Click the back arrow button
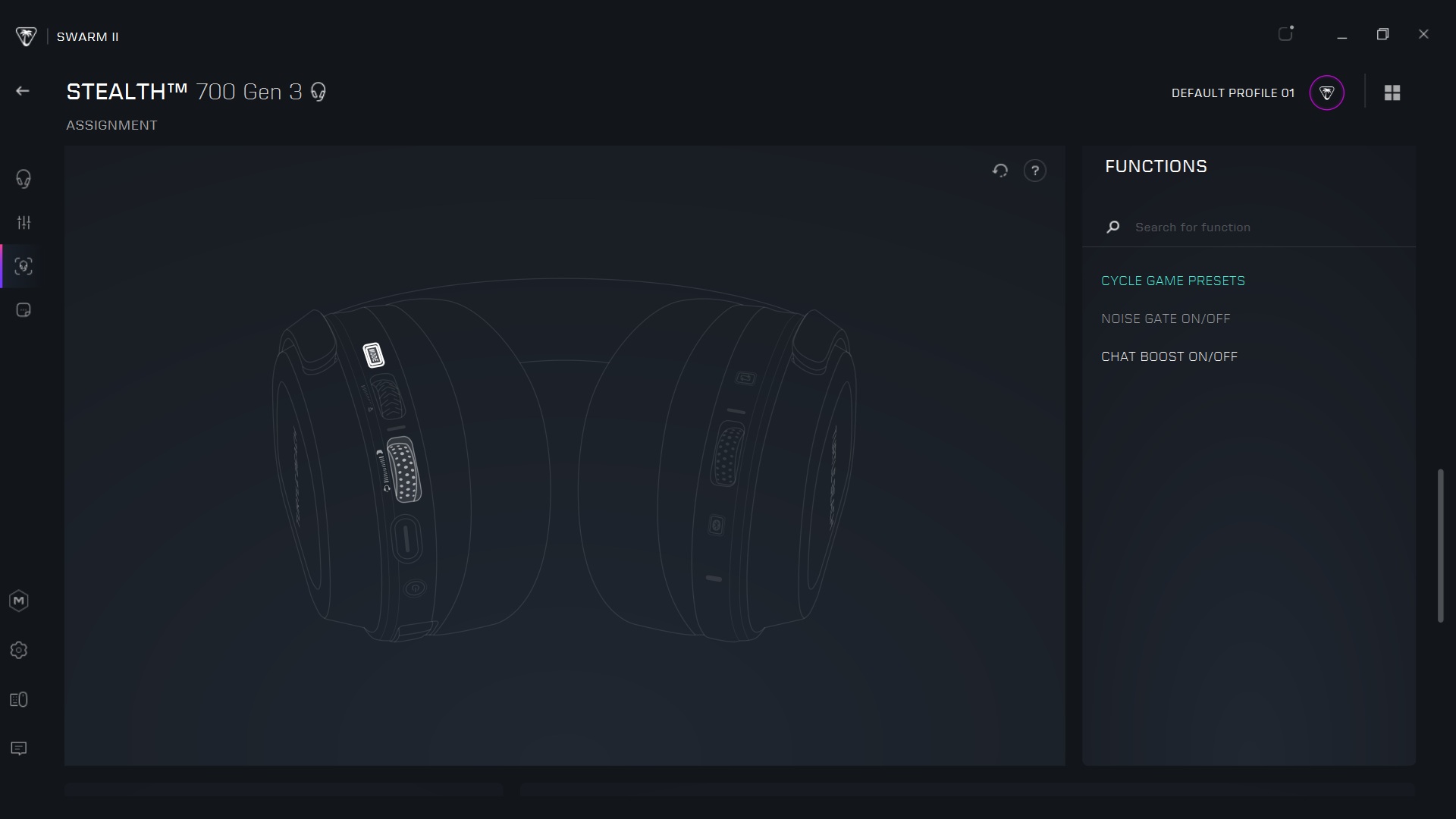The width and height of the screenshot is (1456, 819). (x=23, y=91)
